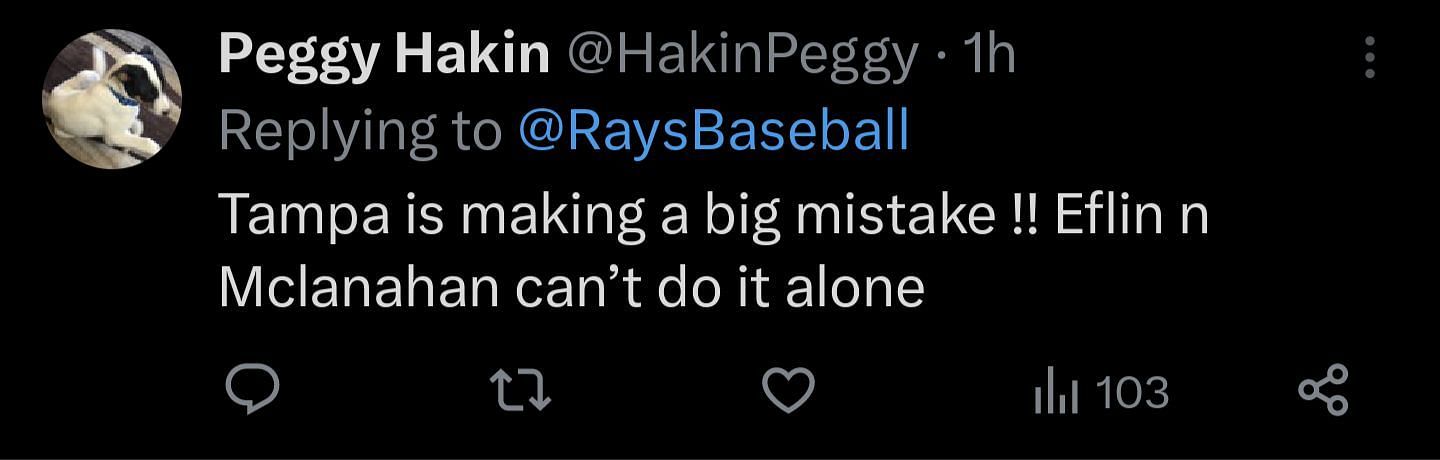The image size is (1440, 460).
Task: Open the @RaysBaseball mention link
Action: click(713, 131)
